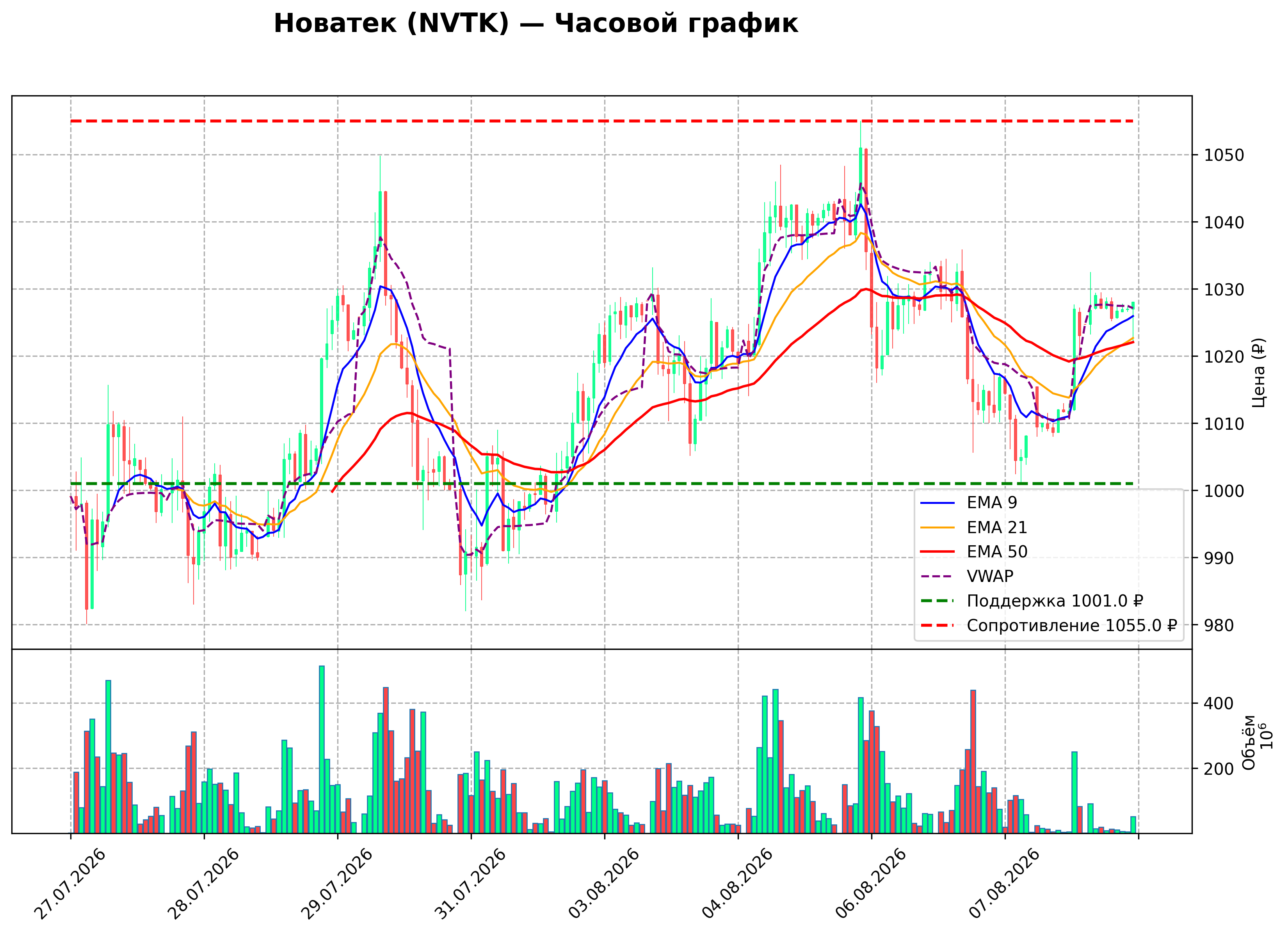Click date label 27.07.2026
The width and height of the screenshot is (1288, 934).
tap(69, 884)
